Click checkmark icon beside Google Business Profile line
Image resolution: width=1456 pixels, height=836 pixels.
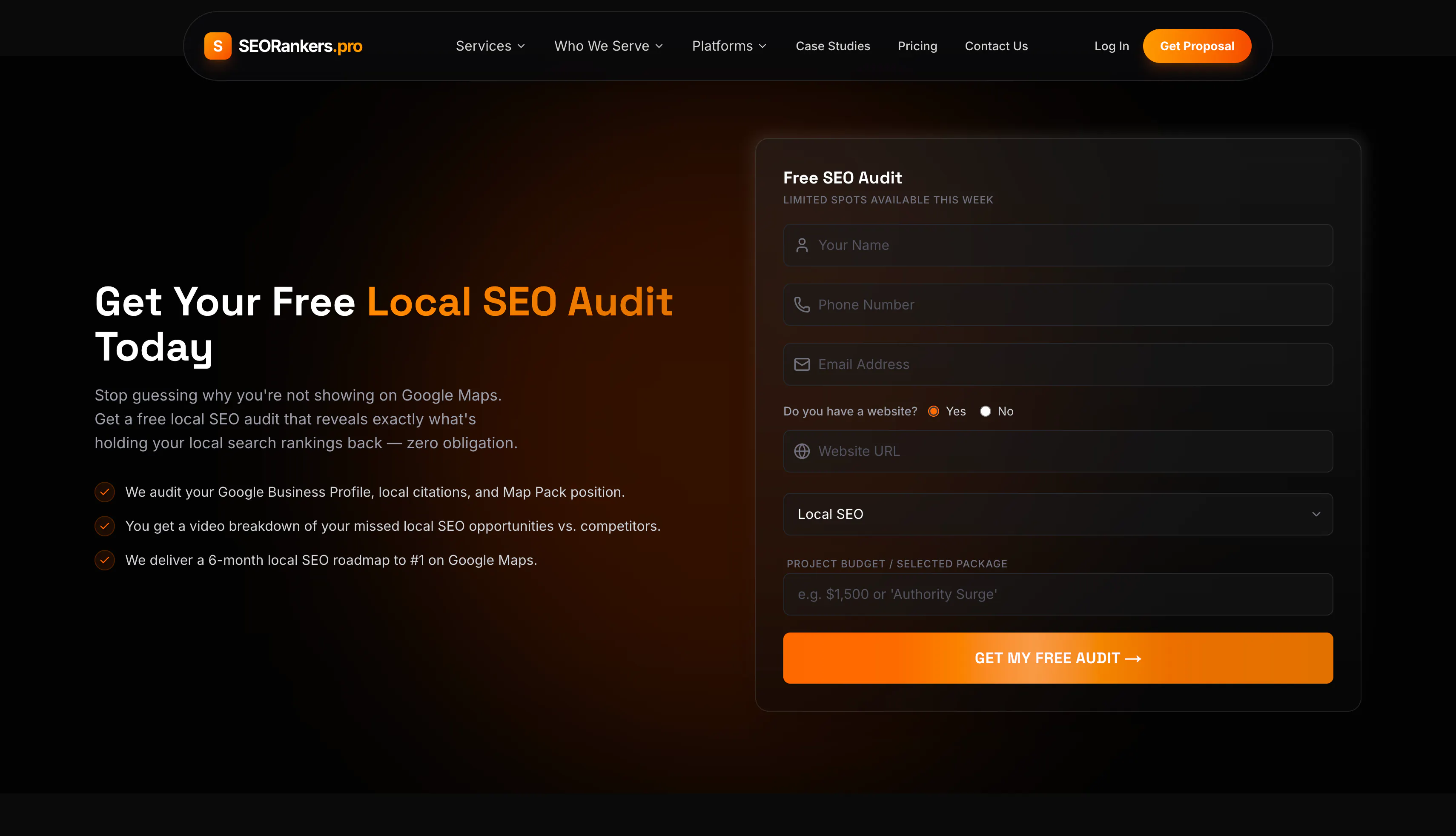point(104,492)
